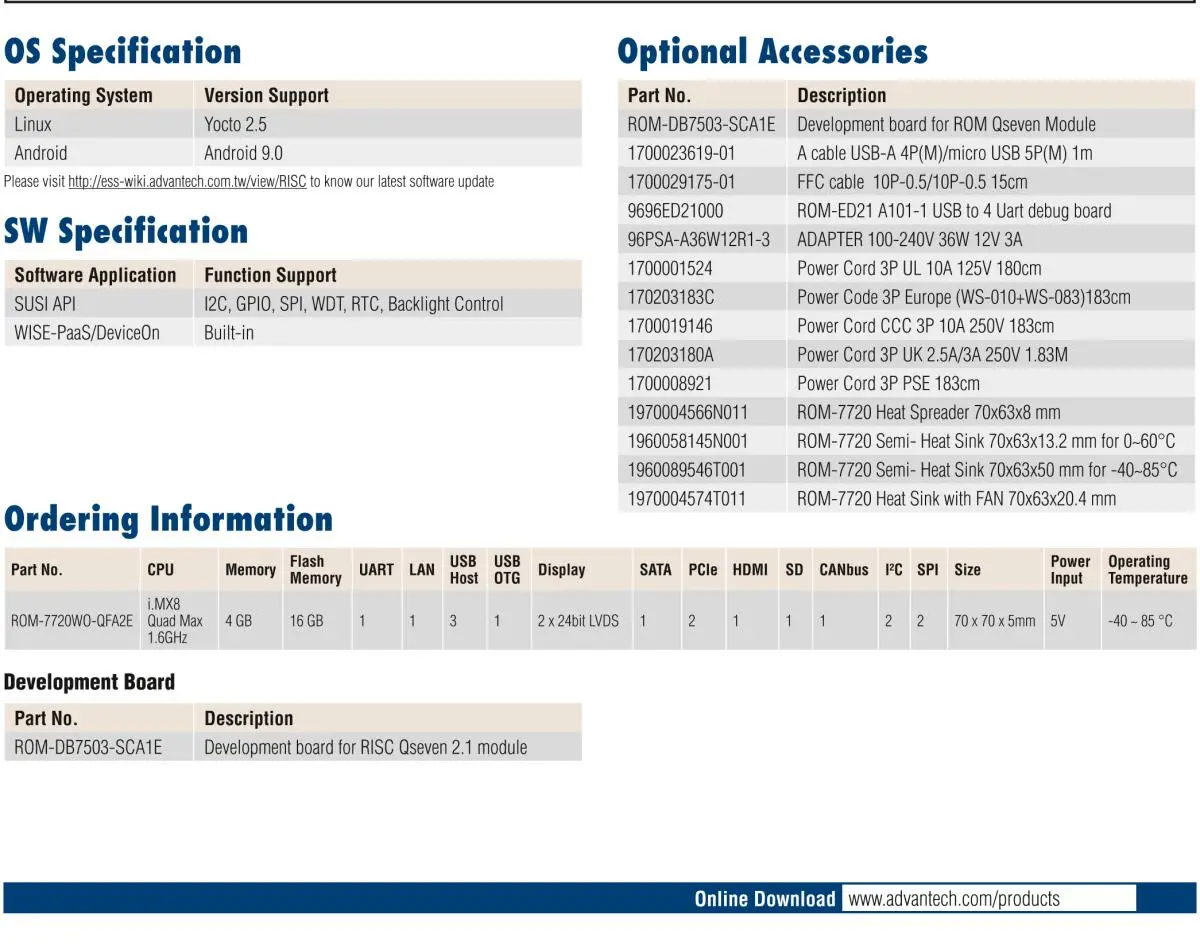Click the 'Version Support' column header
The width and height of the screenshot is (1200, 946).
pos(266,95)
